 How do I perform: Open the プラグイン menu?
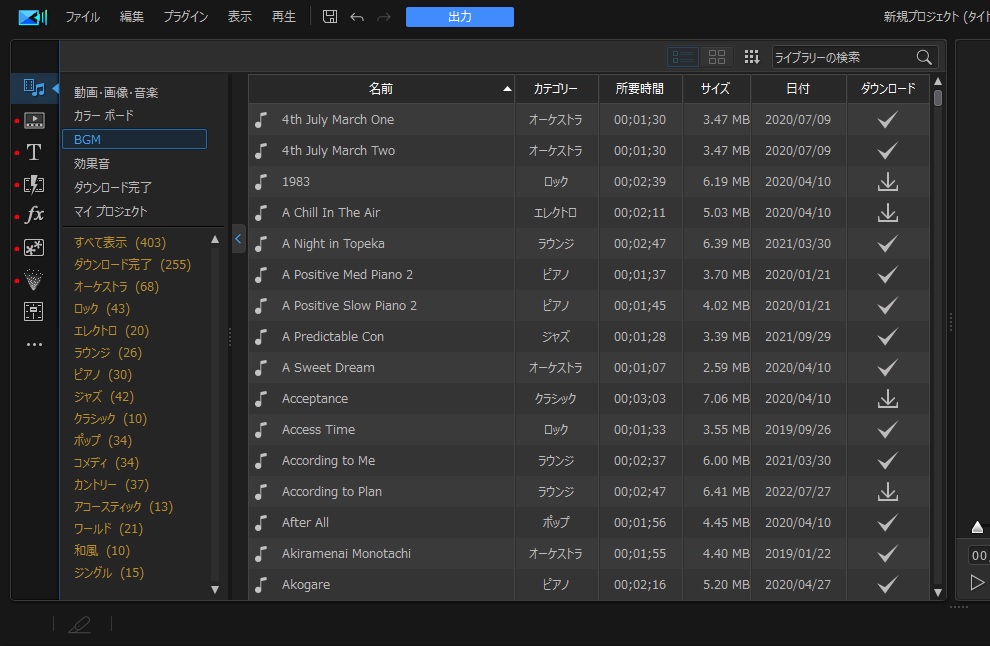[186, 17]
